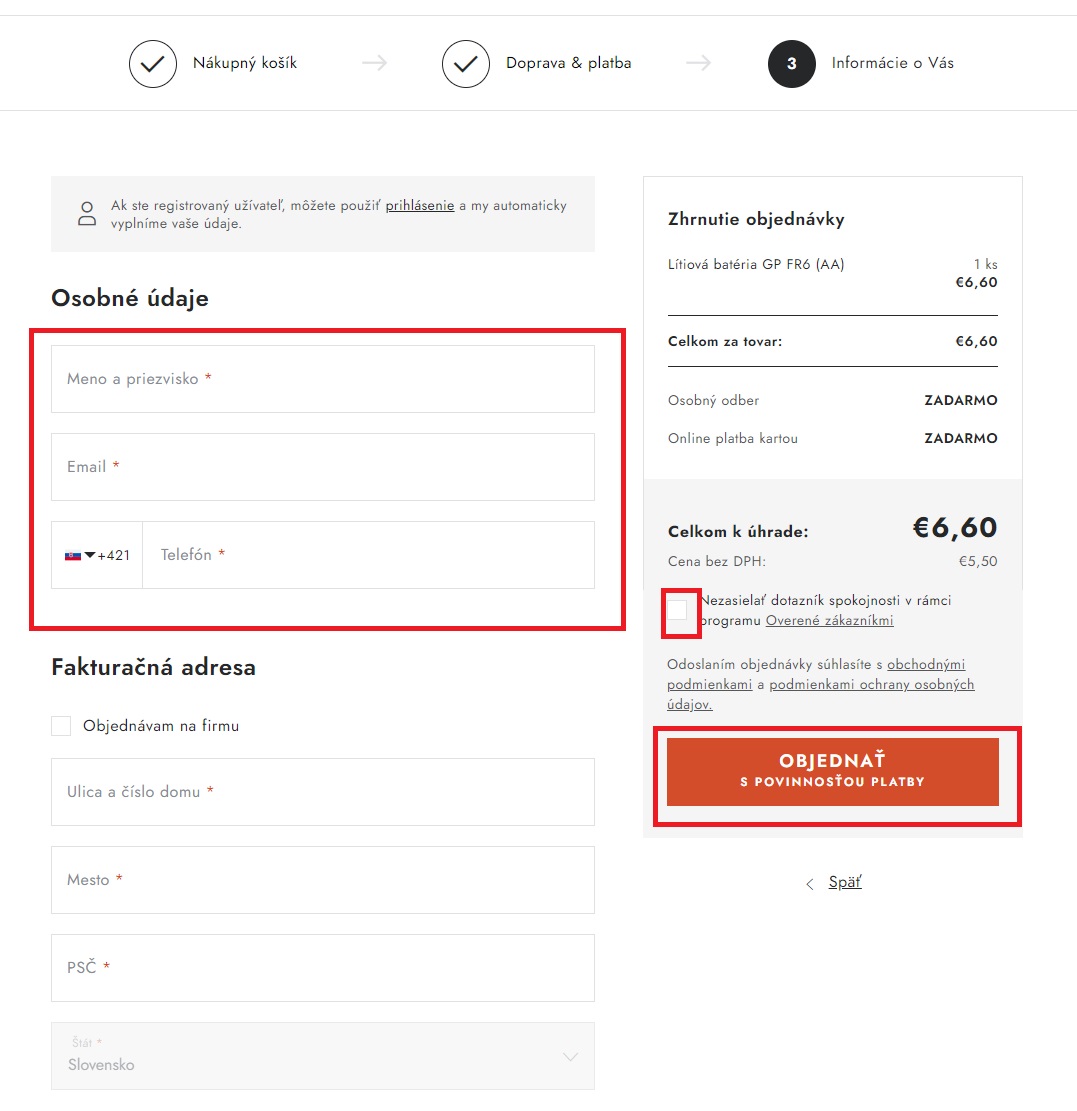Click the chevron arrow of Štát selector
The height and width of the screenshot is (1111, 1077).
570,1056
